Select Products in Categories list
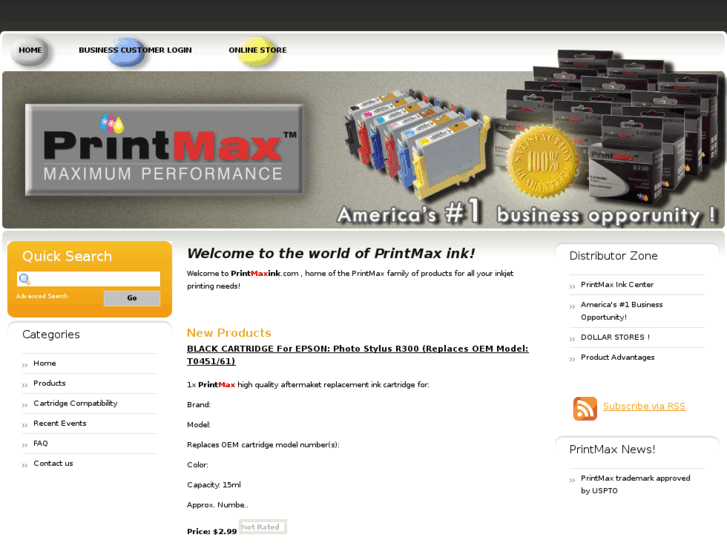Image resolution: width=727 pixels, height=545 pixels. point(49,383)
